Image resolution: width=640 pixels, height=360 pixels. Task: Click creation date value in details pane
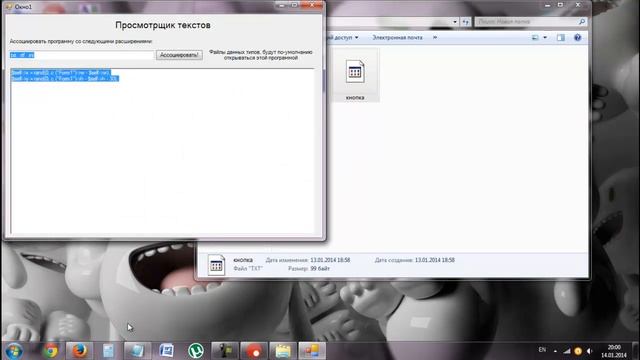435,260
